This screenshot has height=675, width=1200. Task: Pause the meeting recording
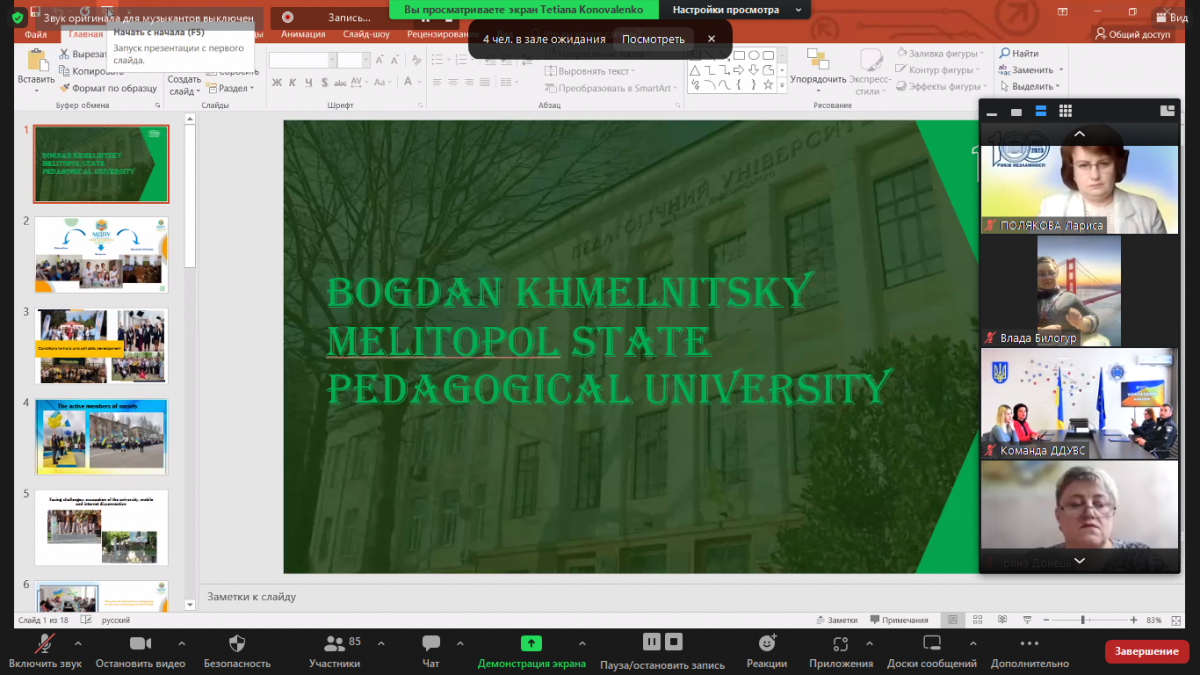tap(651, 642)
